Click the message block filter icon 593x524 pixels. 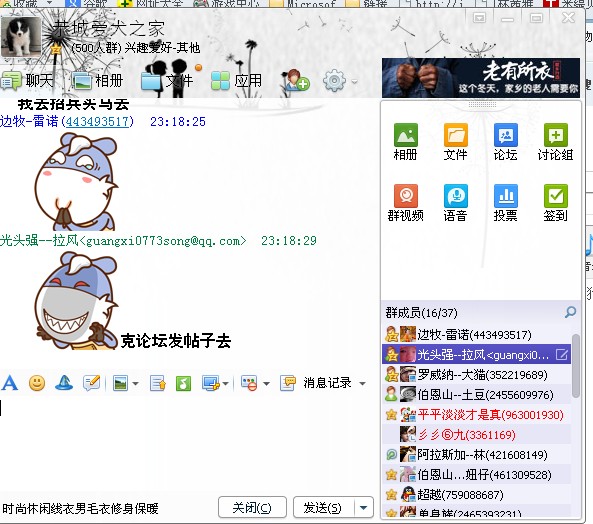tap(249, 383)
